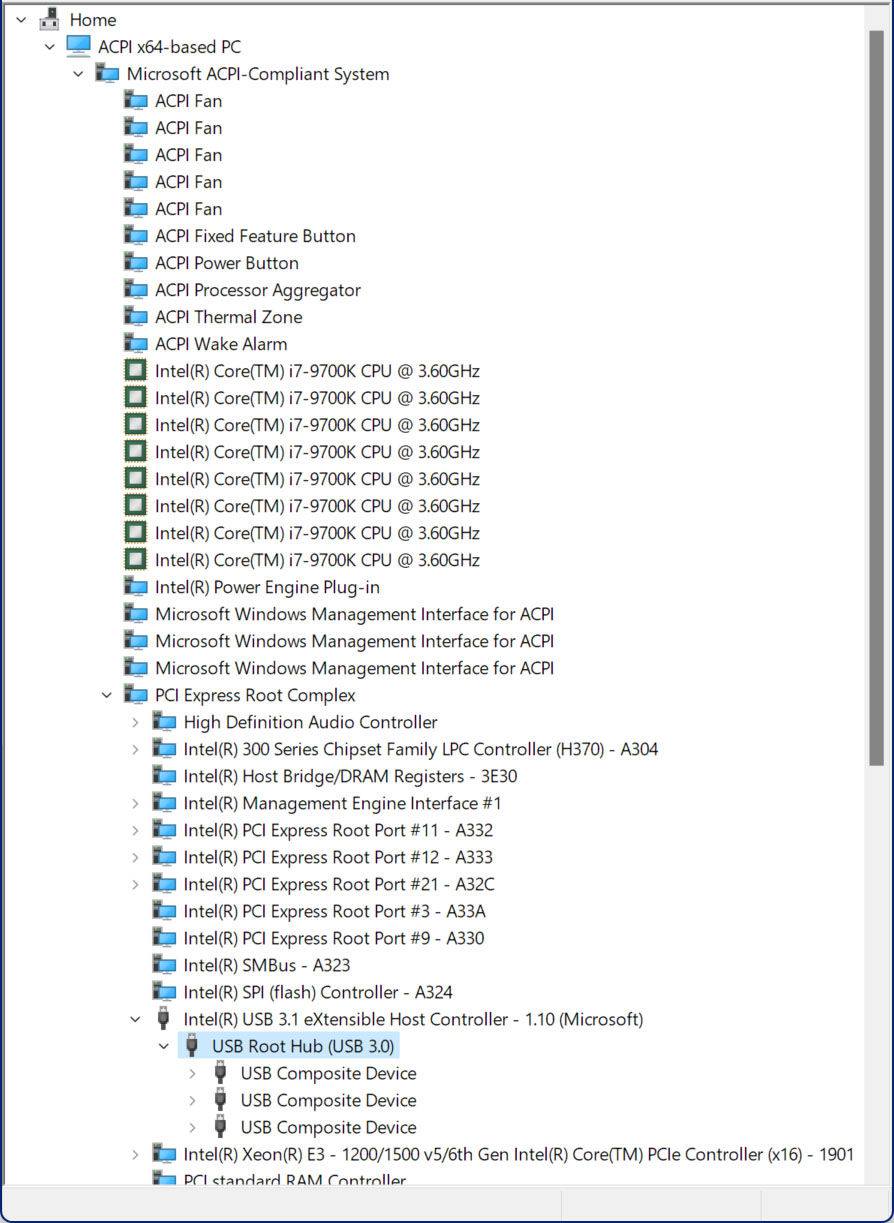Collapse the Microsoft ACPI-Compliant System node
This screenshot has height=1223, width=894.
click(78, 74)
